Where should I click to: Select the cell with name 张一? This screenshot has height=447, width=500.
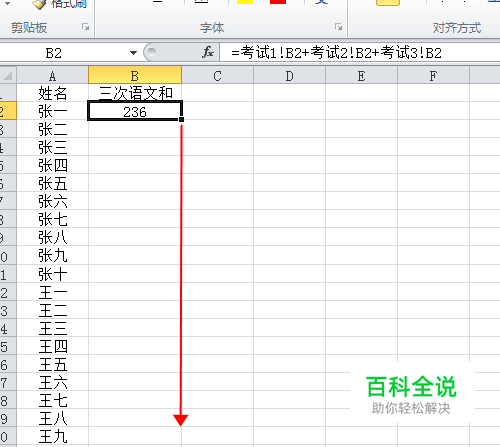pos(52,111)
